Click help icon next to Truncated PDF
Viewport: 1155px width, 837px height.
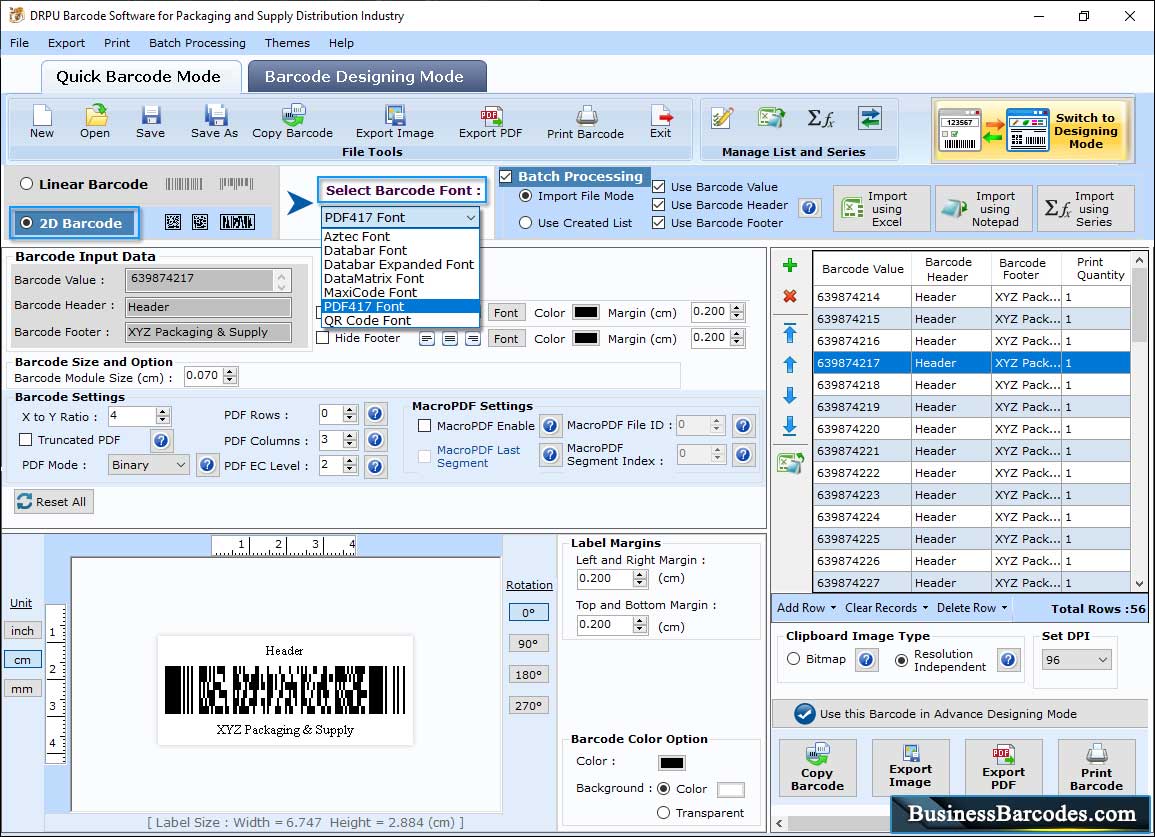tap(161, 441)
